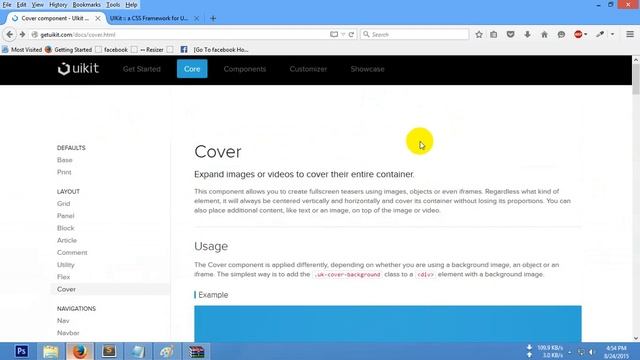
Task: Open the Utility sidebar link
Action: (65, 264)
